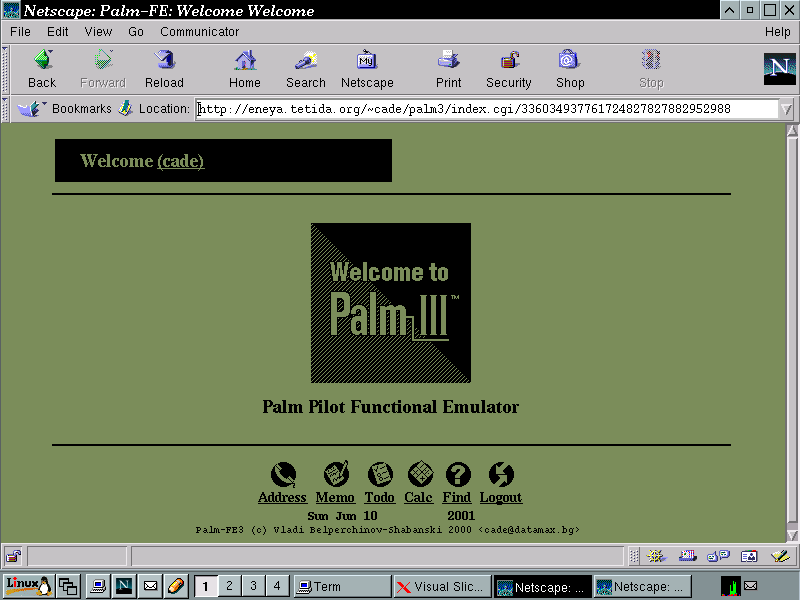Open the Help menu
Viewport: 800px width, 600px height.
point(778,32)
